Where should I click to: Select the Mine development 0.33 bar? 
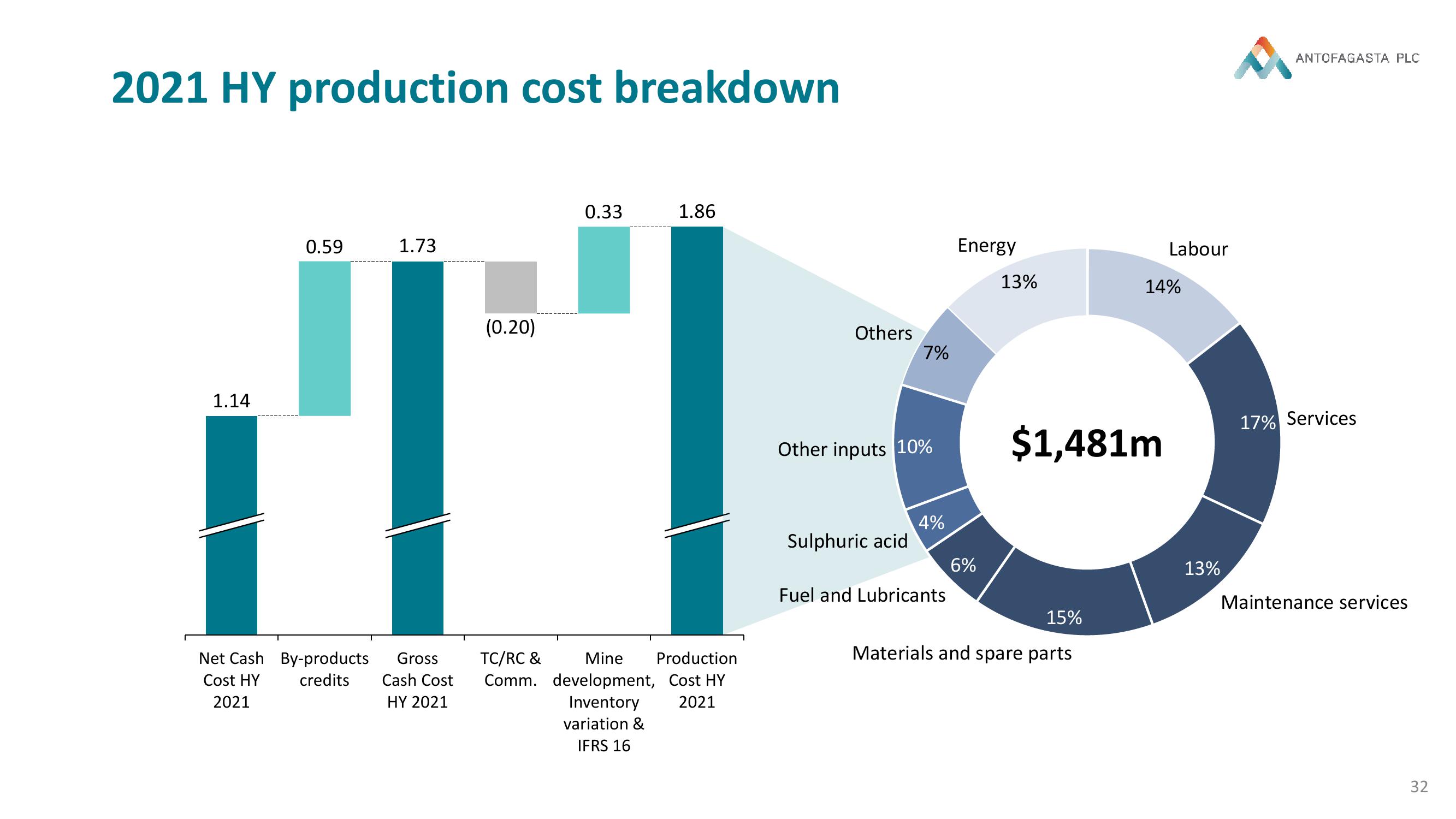click(603, 270)
